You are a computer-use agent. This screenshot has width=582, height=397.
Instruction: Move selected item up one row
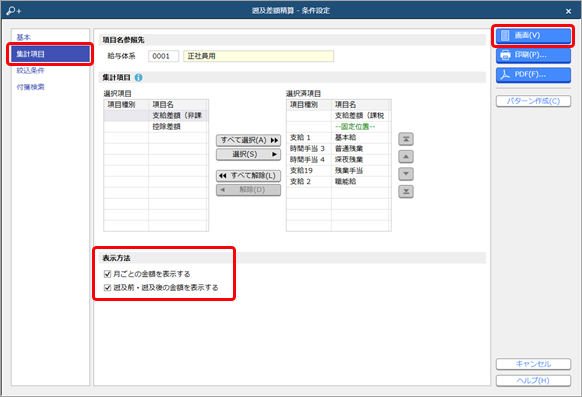point(406,157)
